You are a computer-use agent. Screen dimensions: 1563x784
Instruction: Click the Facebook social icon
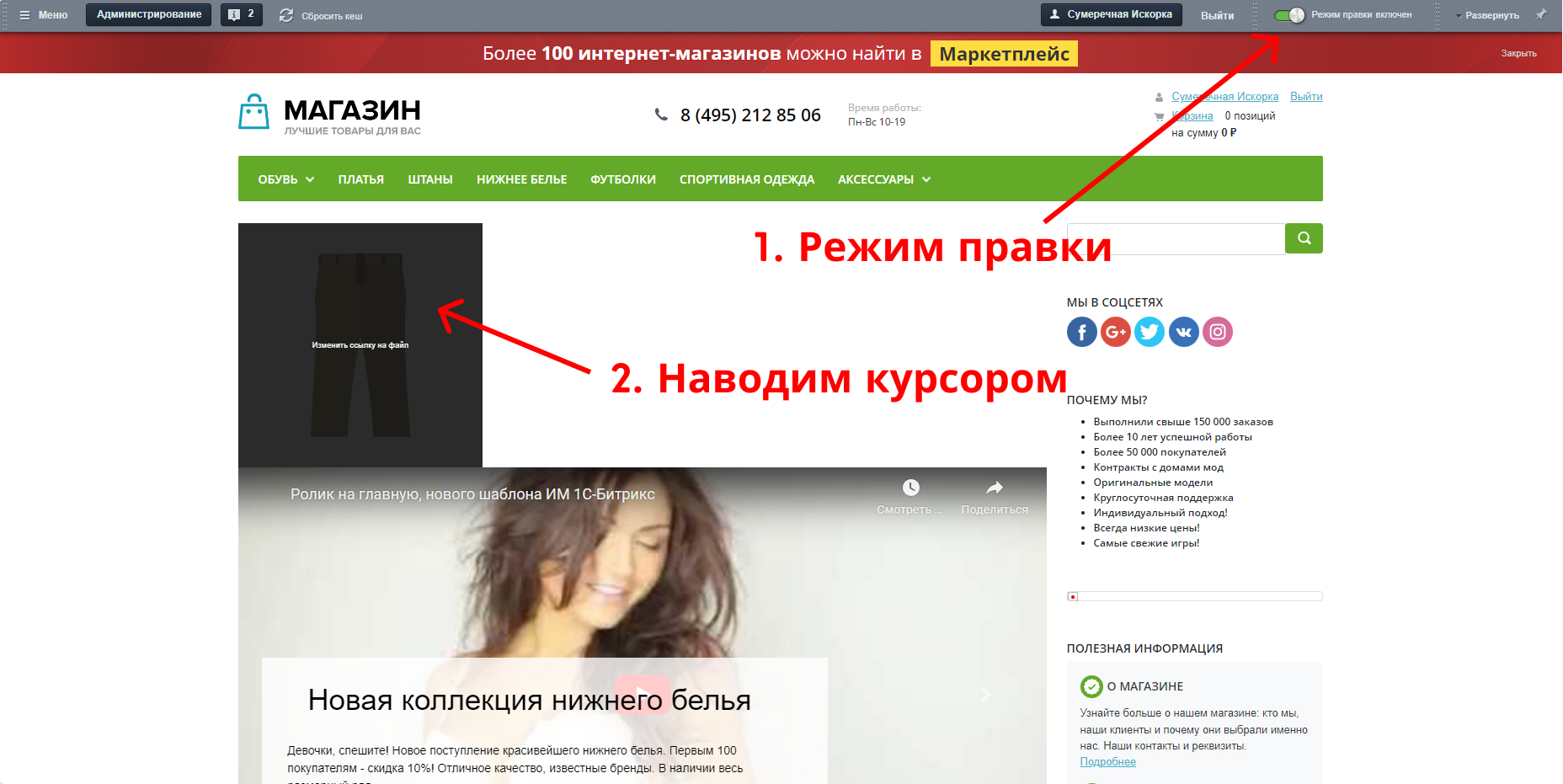[x=1081, y=332]
